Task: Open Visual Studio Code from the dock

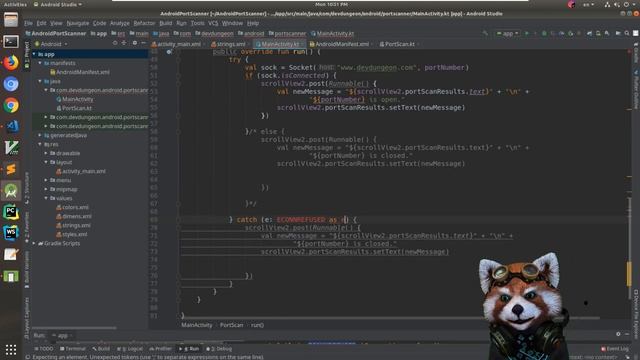Action: coord(11,126)
